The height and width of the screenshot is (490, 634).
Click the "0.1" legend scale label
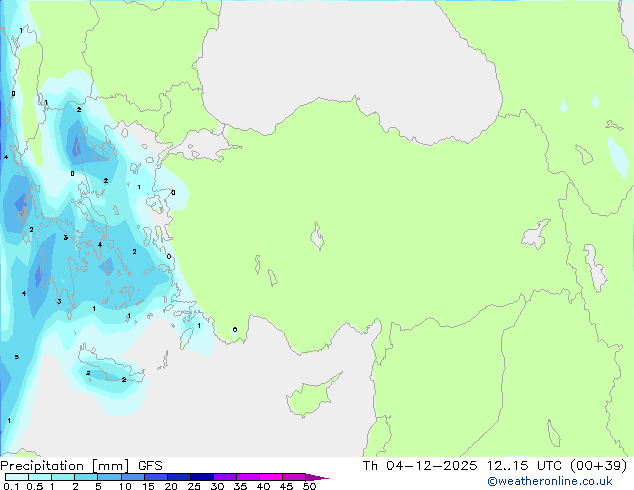coord(11,486)
